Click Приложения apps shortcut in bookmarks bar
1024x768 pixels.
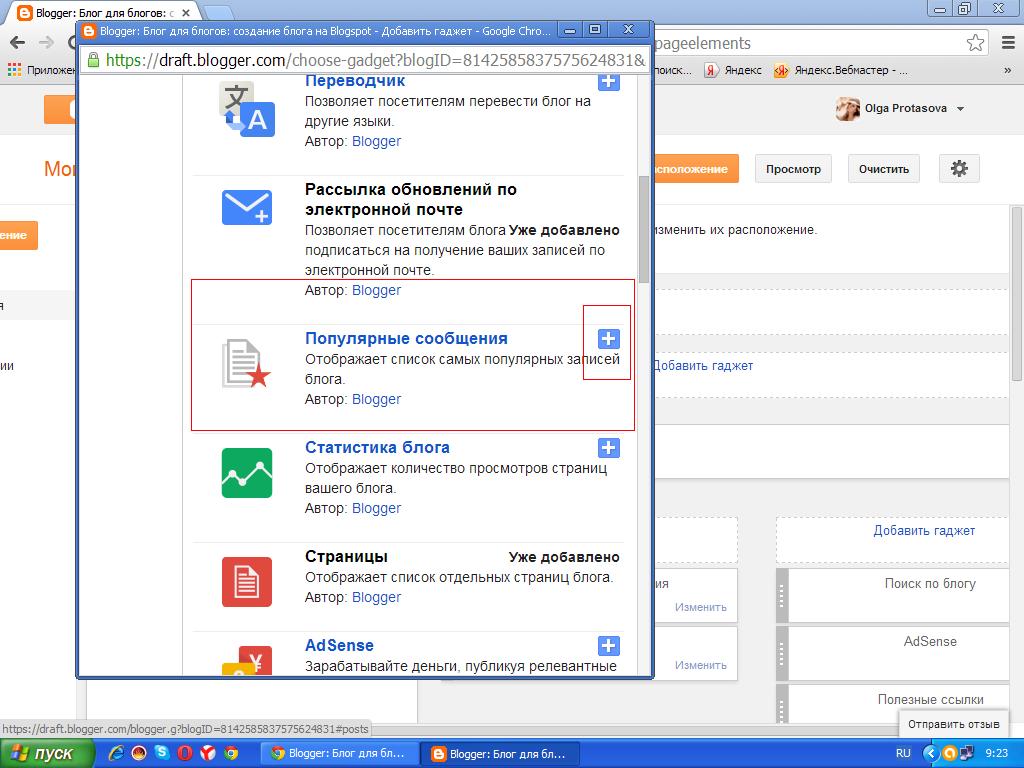[x=41, y=70]
